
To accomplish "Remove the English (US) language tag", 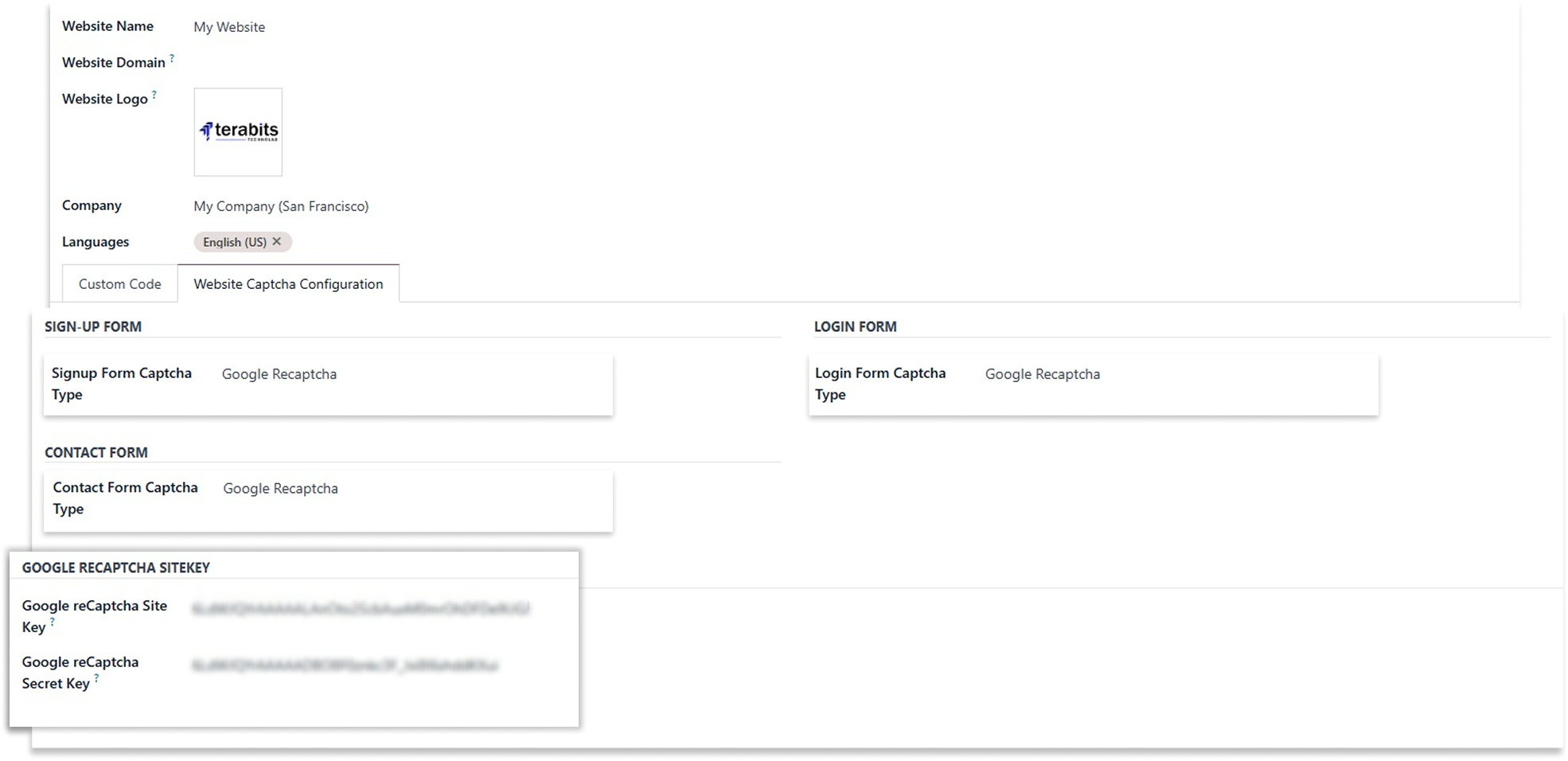I will 277,241.
